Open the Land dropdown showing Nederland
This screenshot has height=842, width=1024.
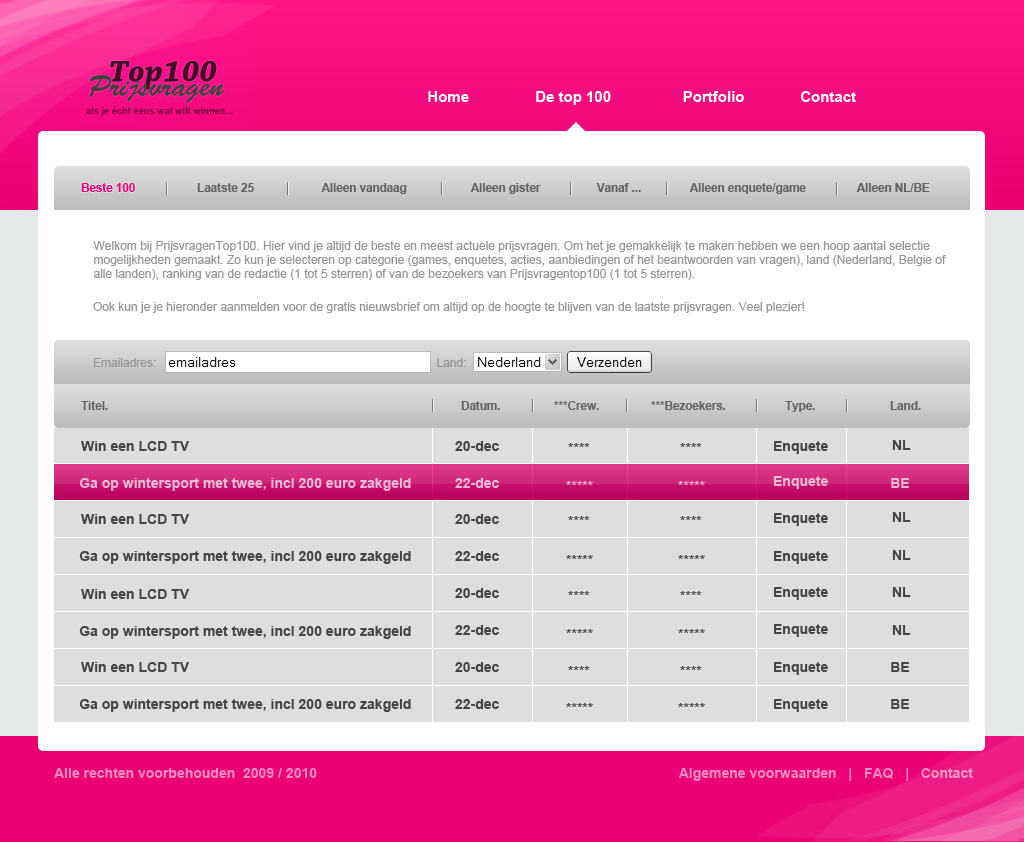tap(517, 362)
